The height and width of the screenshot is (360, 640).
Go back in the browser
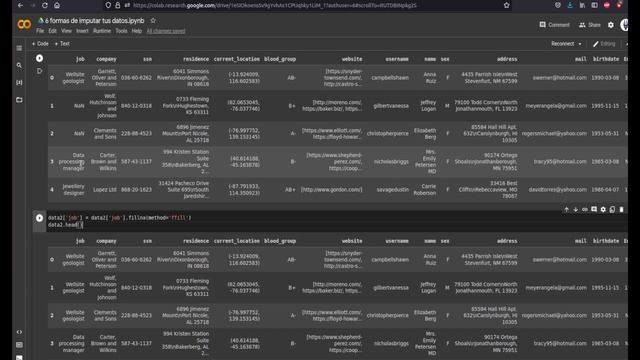point(20,5)
